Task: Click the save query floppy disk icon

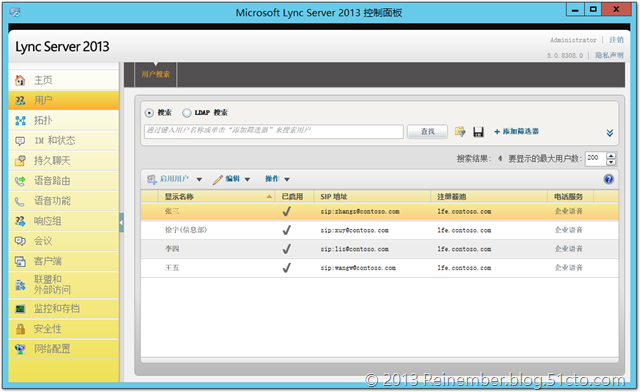Action: (x=478, y=132)
